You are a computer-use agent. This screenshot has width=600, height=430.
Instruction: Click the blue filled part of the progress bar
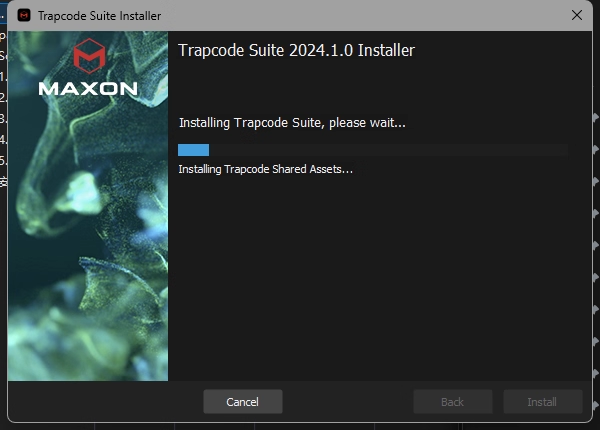point(193,150)
